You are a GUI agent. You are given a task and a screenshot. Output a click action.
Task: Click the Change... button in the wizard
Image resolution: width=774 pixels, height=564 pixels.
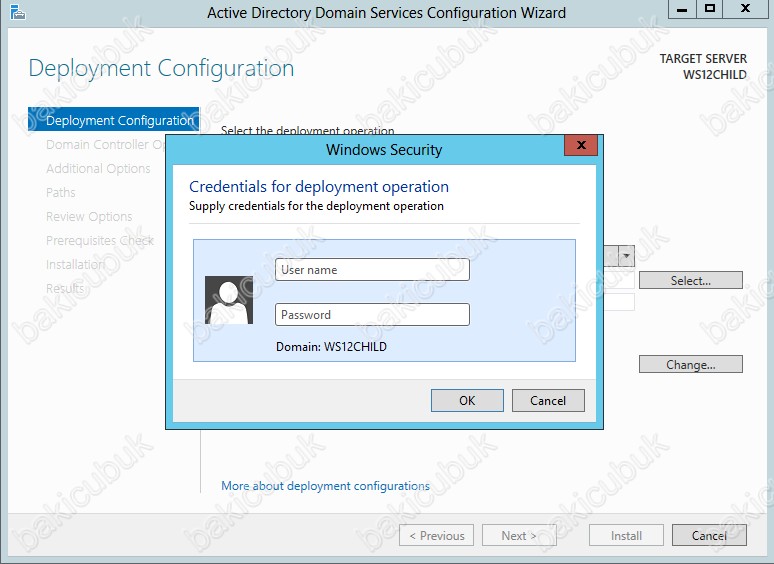[x=691, y=364]
